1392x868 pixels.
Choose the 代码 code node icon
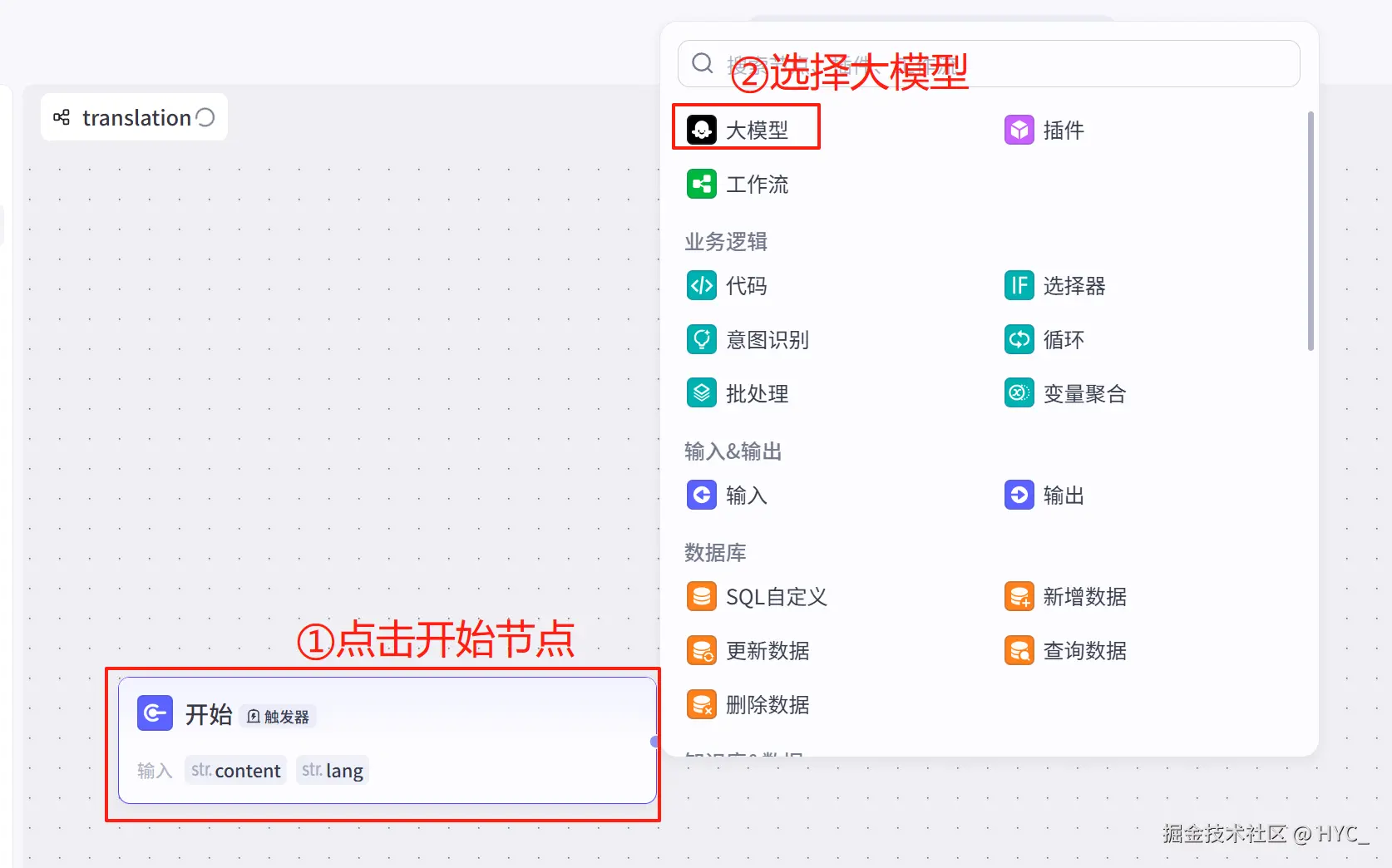pos(702,285)
